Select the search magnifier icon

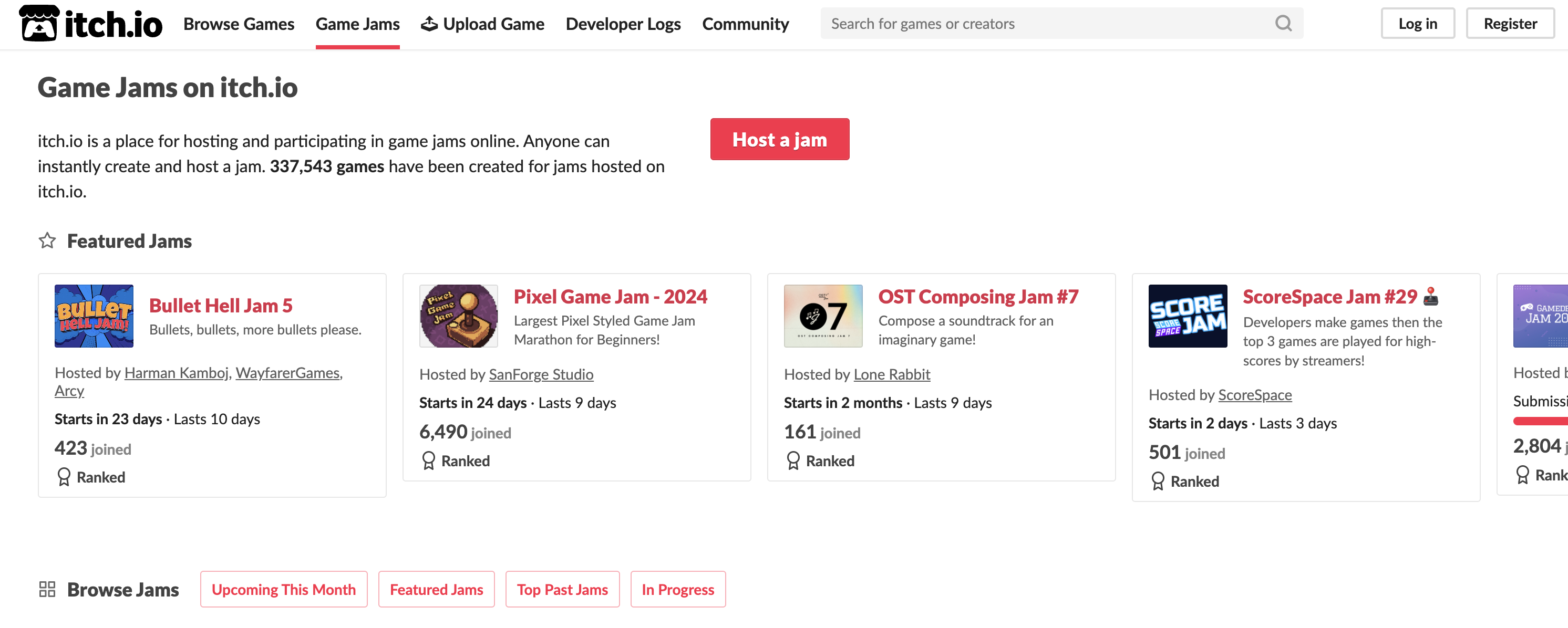pos(1283,23)
